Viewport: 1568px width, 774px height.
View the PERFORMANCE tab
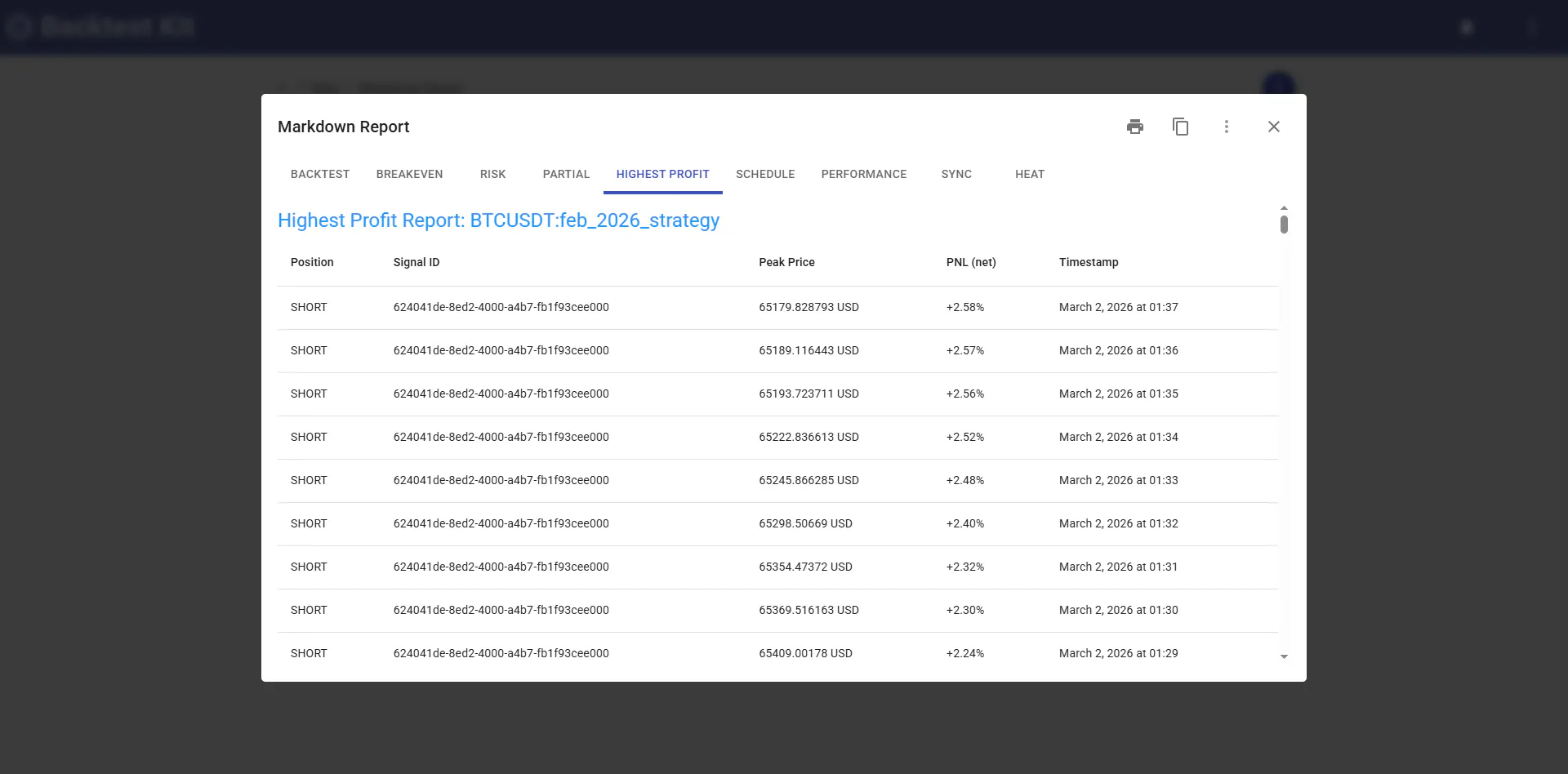(x=864, y=174)
